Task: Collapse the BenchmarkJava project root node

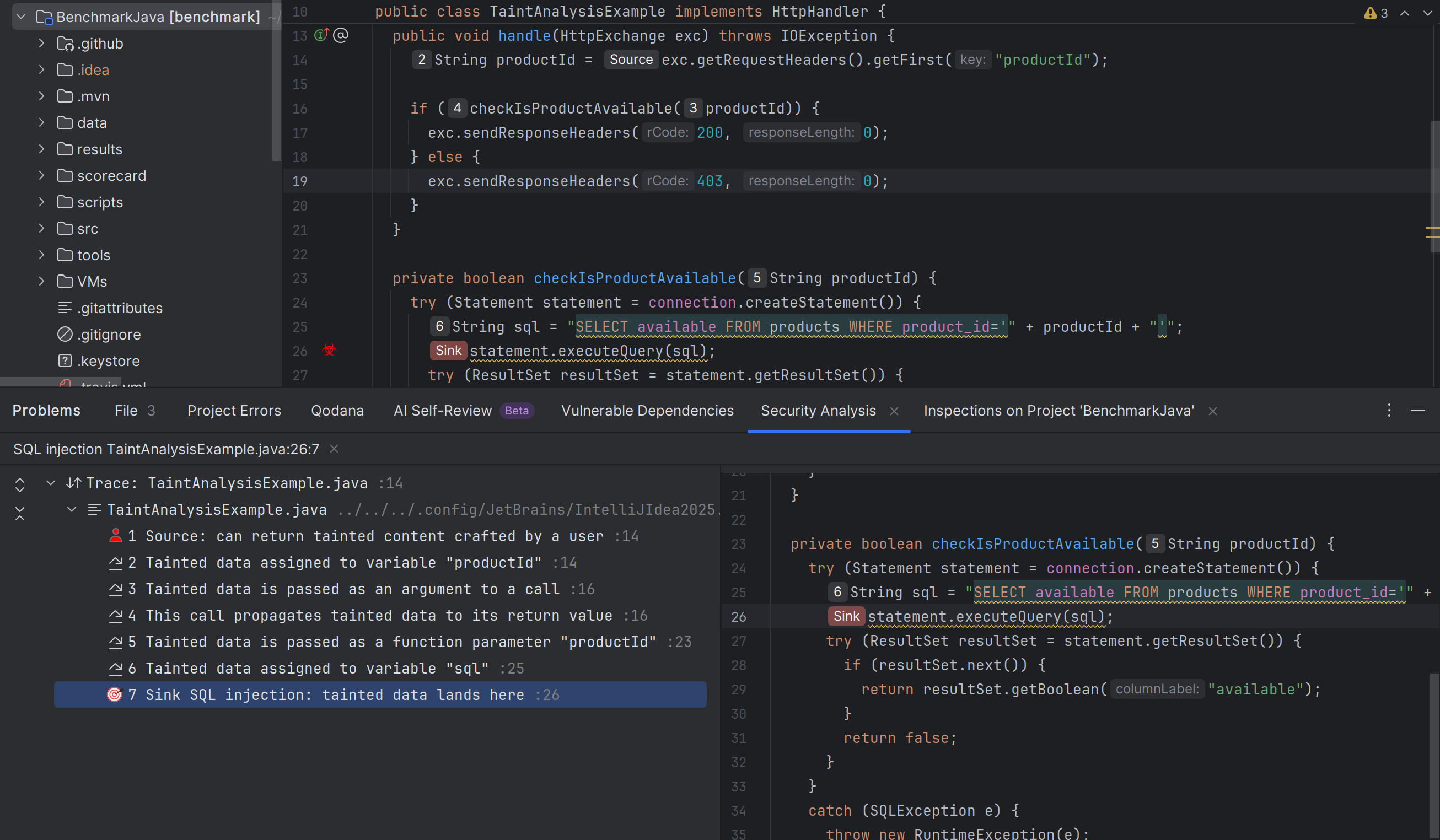Action: (x=20, y=17)
